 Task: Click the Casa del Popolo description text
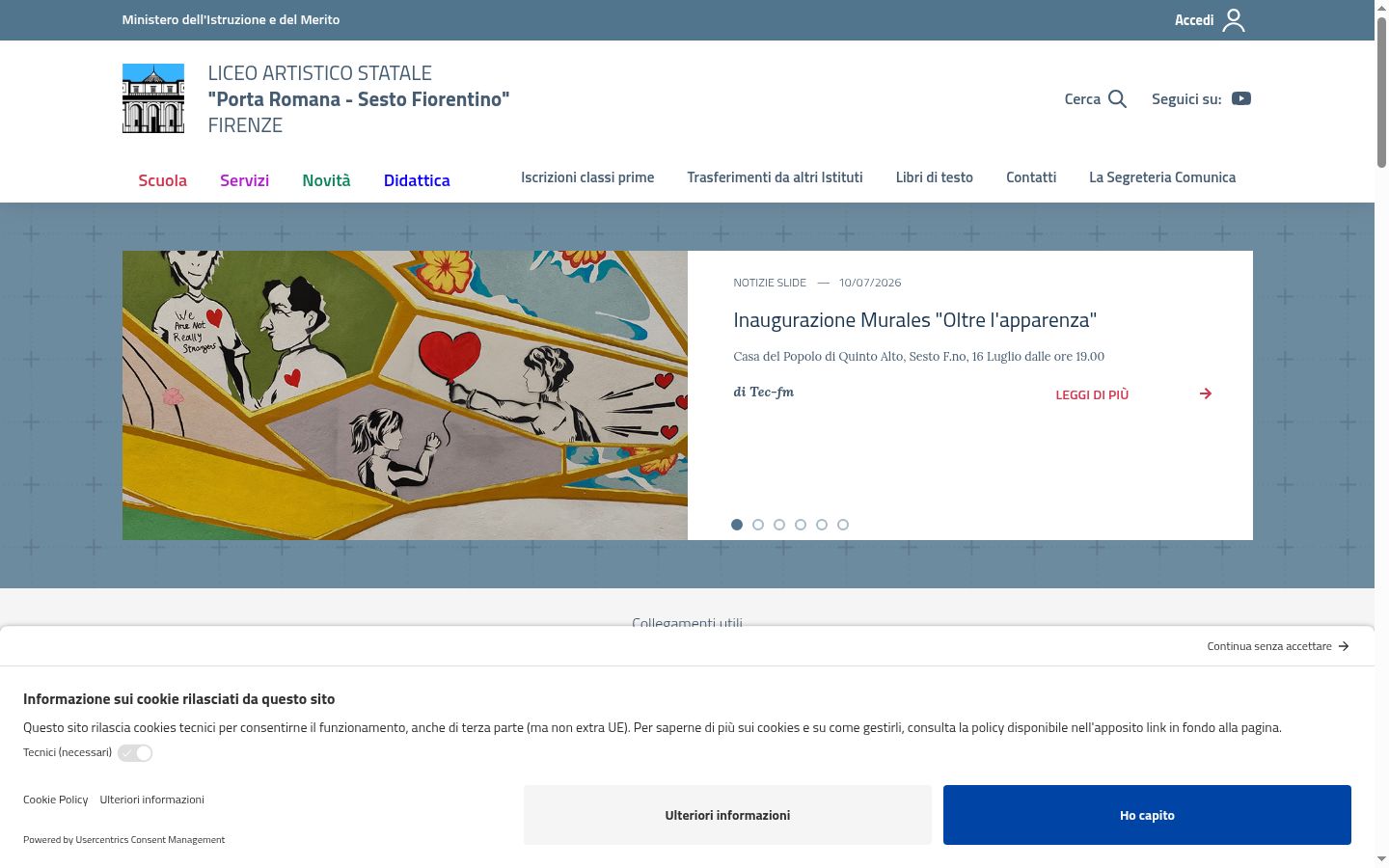click(918, 356)
